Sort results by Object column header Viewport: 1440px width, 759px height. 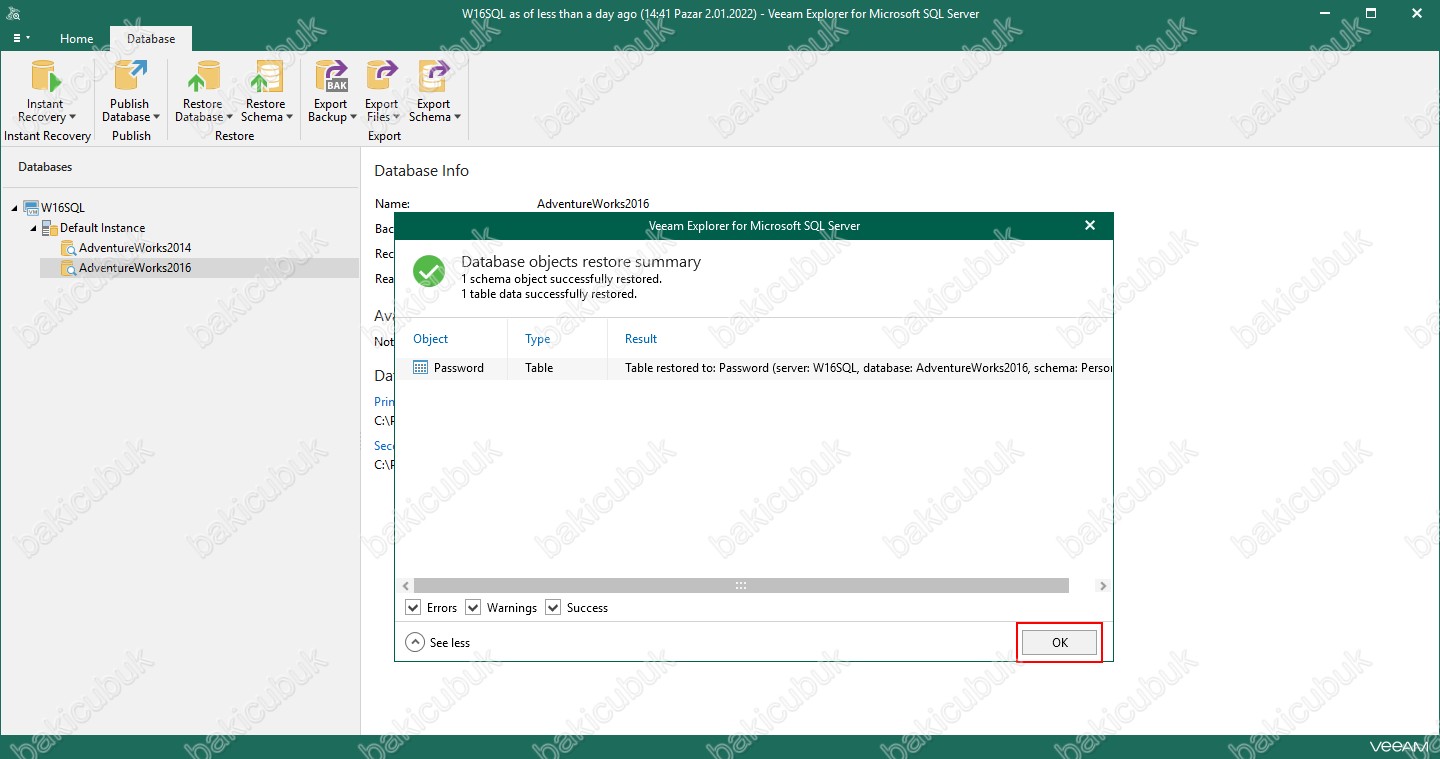431,339
